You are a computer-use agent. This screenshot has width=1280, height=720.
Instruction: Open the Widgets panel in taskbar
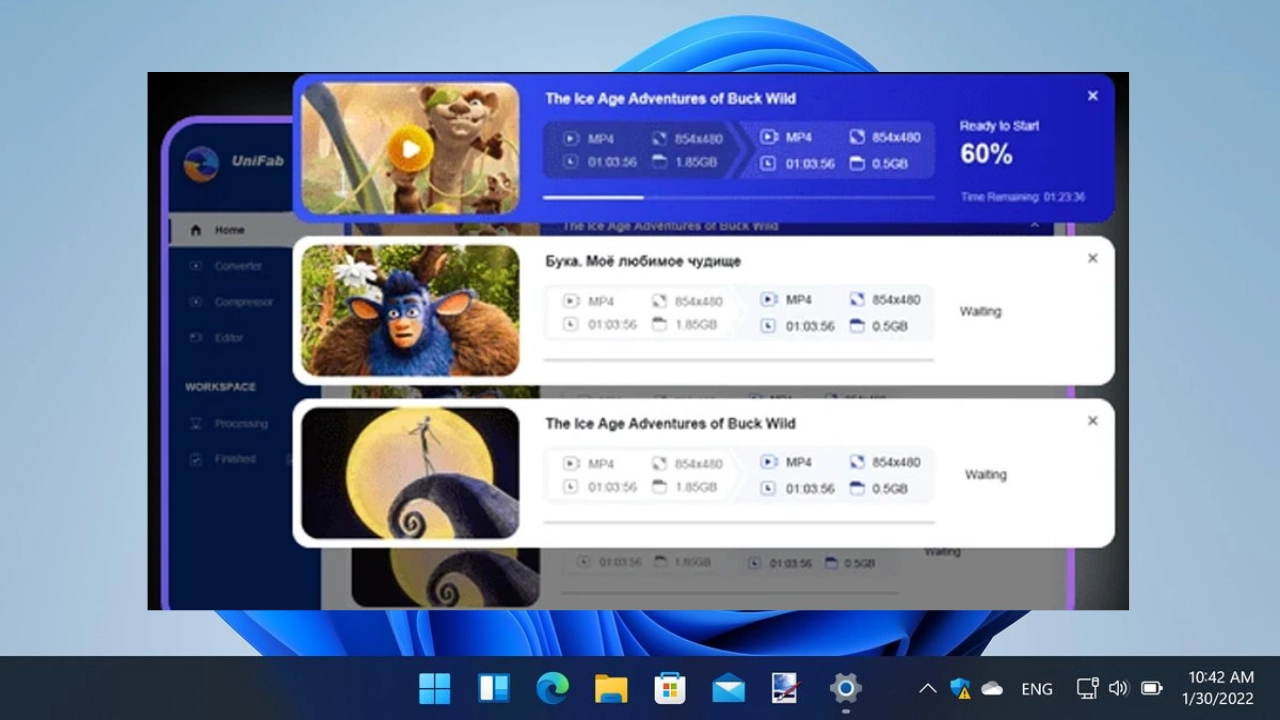point(494,688)
